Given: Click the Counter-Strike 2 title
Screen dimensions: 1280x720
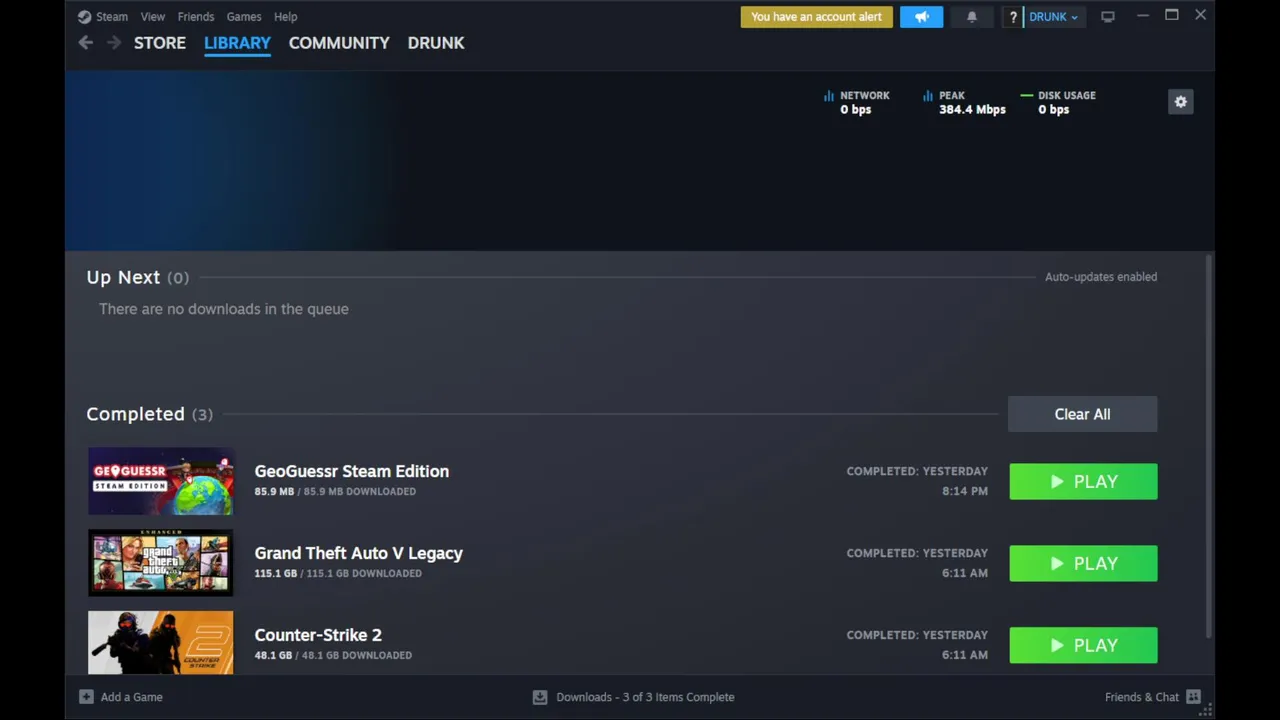Looking at the screenshot, I should coord(318,635).
